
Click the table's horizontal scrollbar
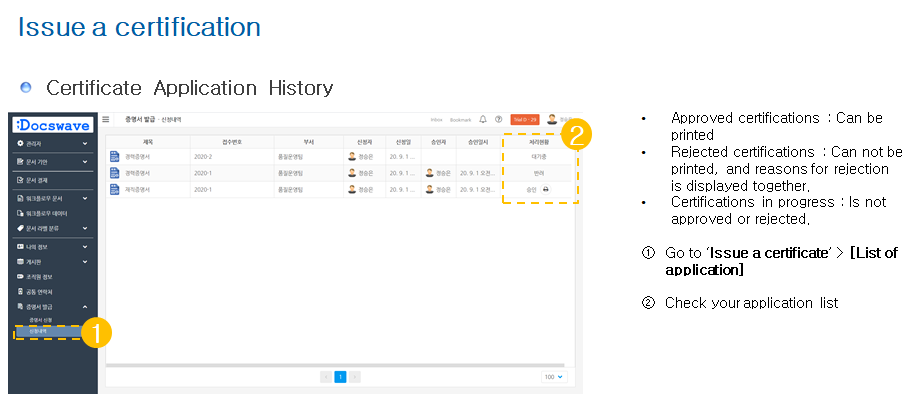[x=334, y=365]
